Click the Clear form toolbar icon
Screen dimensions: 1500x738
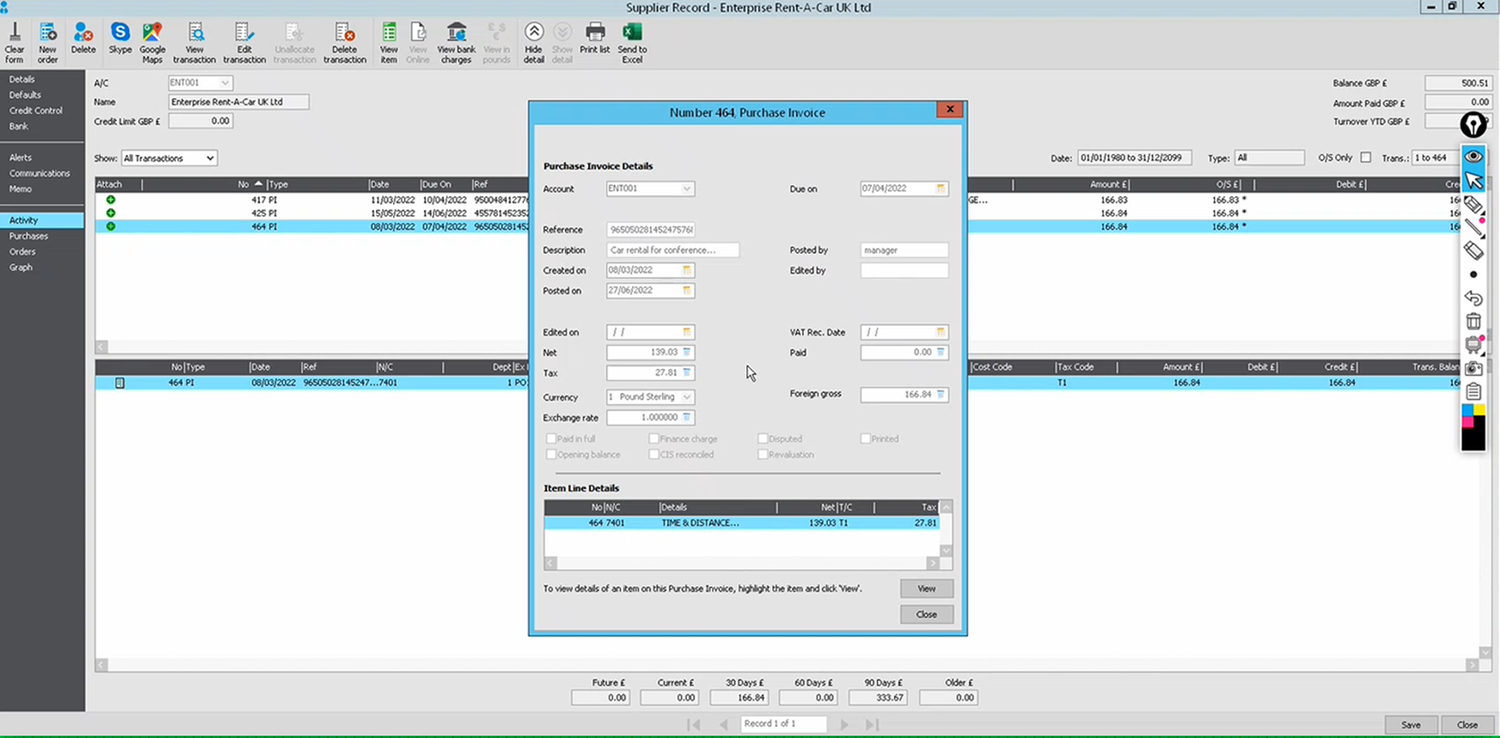pos(14,43)
